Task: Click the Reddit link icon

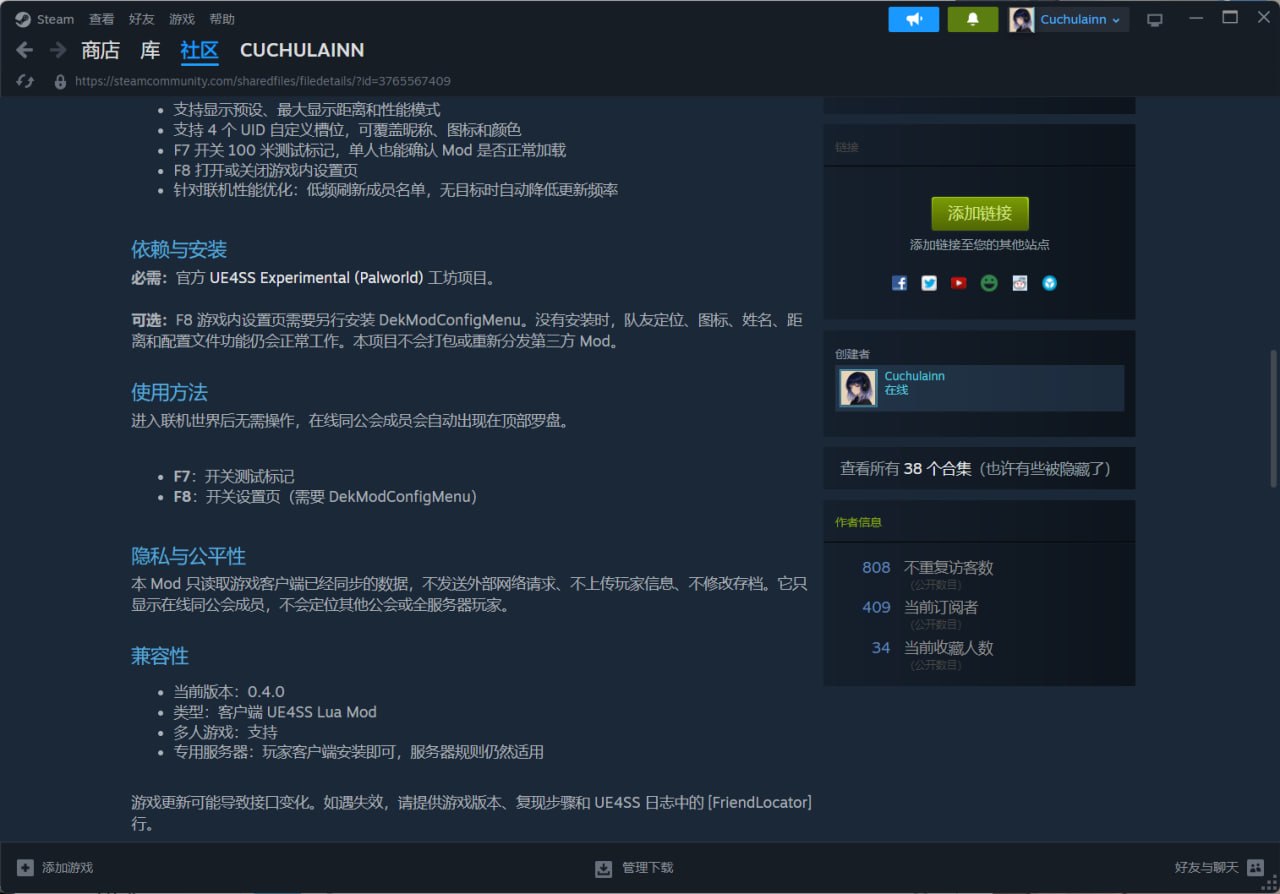Action: click(1019, 283)
